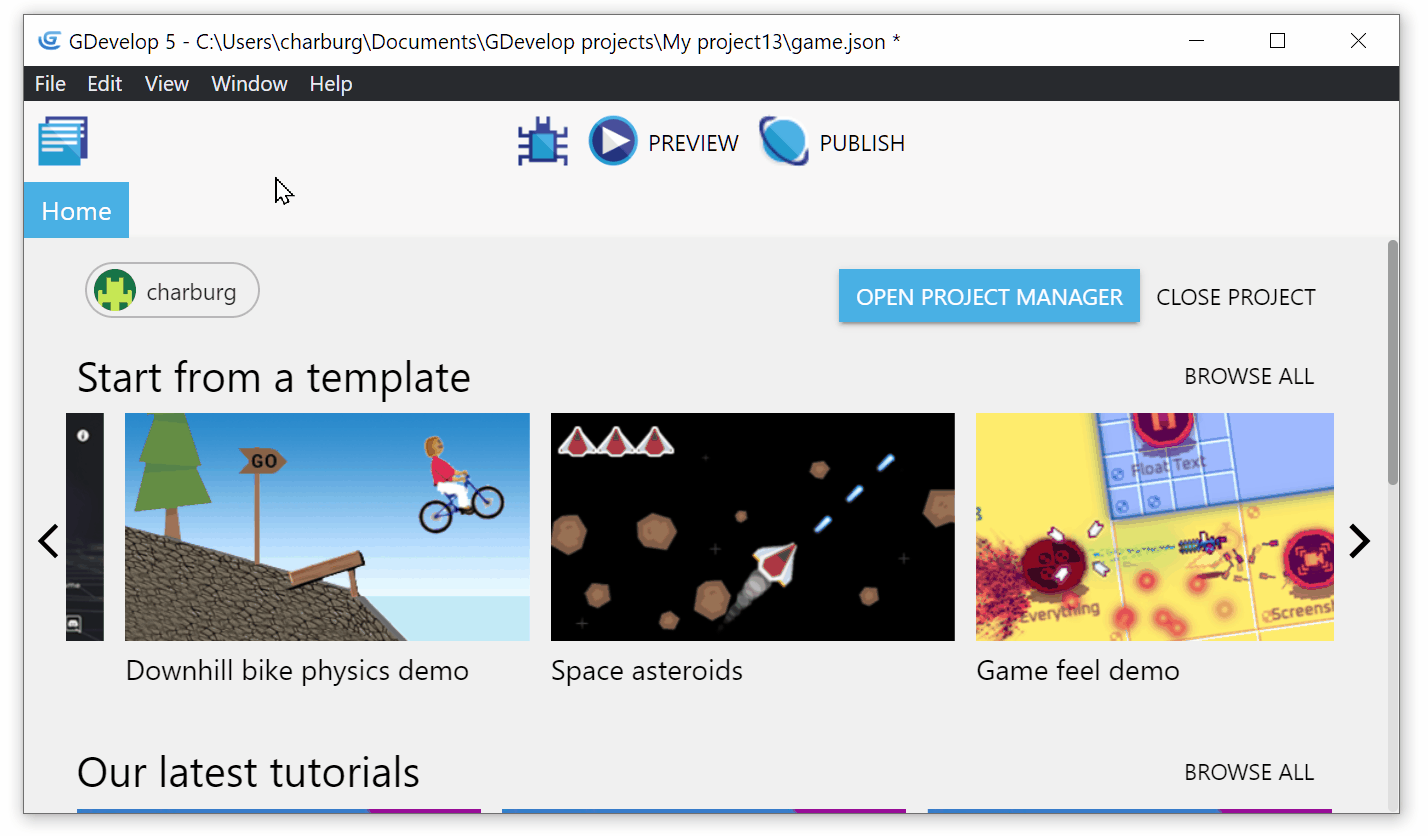Open the File menu
Screen dimensions: 1428x836
click(50, 84)
